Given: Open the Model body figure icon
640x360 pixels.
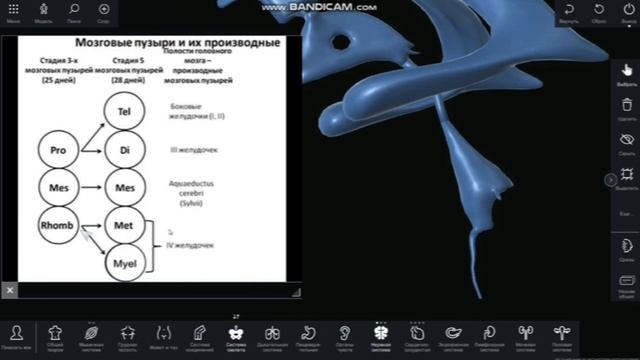Looking at the screenshot, I should [44, 9].
